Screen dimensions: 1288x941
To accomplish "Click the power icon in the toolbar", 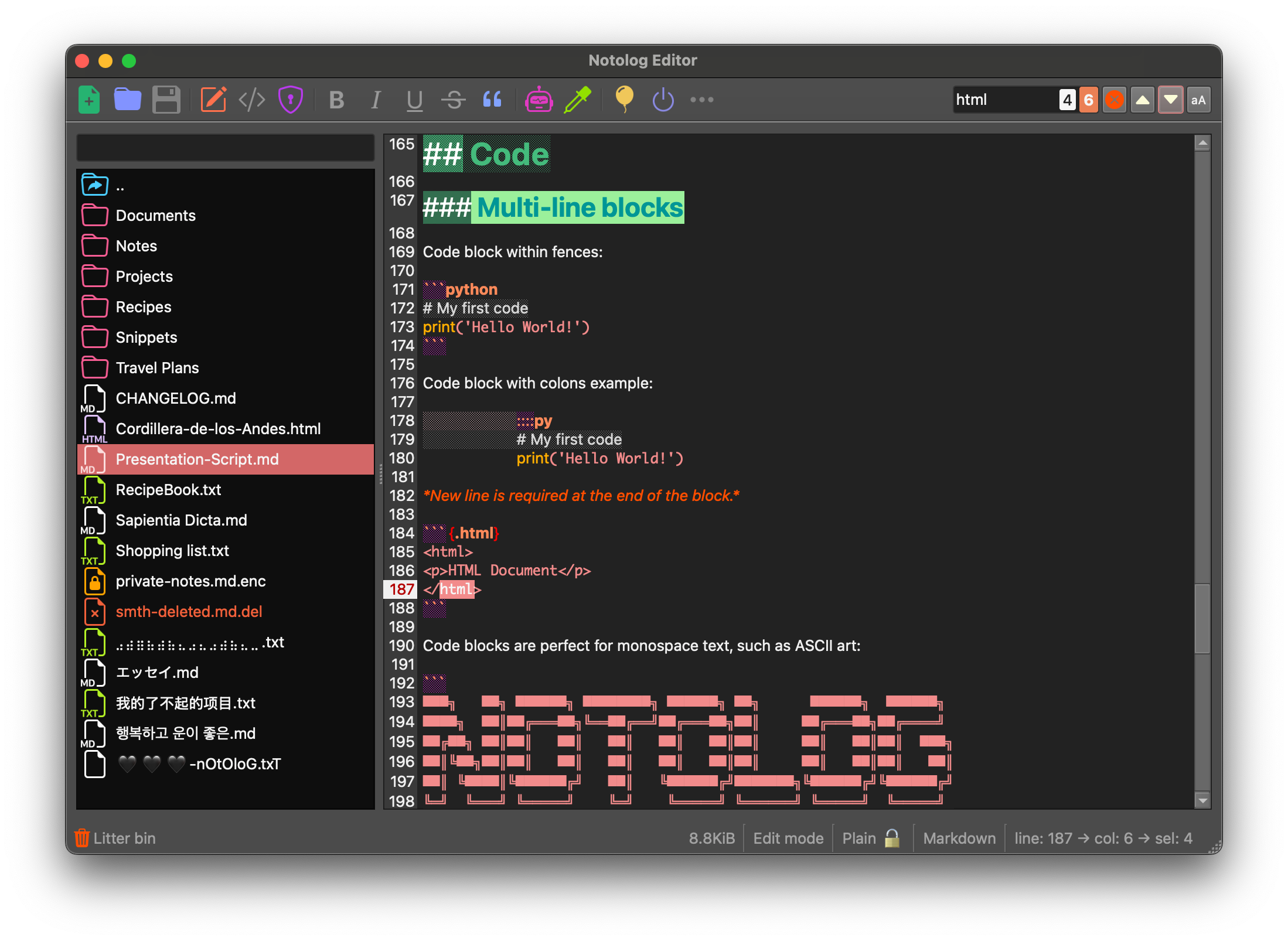I will (663, 100).
